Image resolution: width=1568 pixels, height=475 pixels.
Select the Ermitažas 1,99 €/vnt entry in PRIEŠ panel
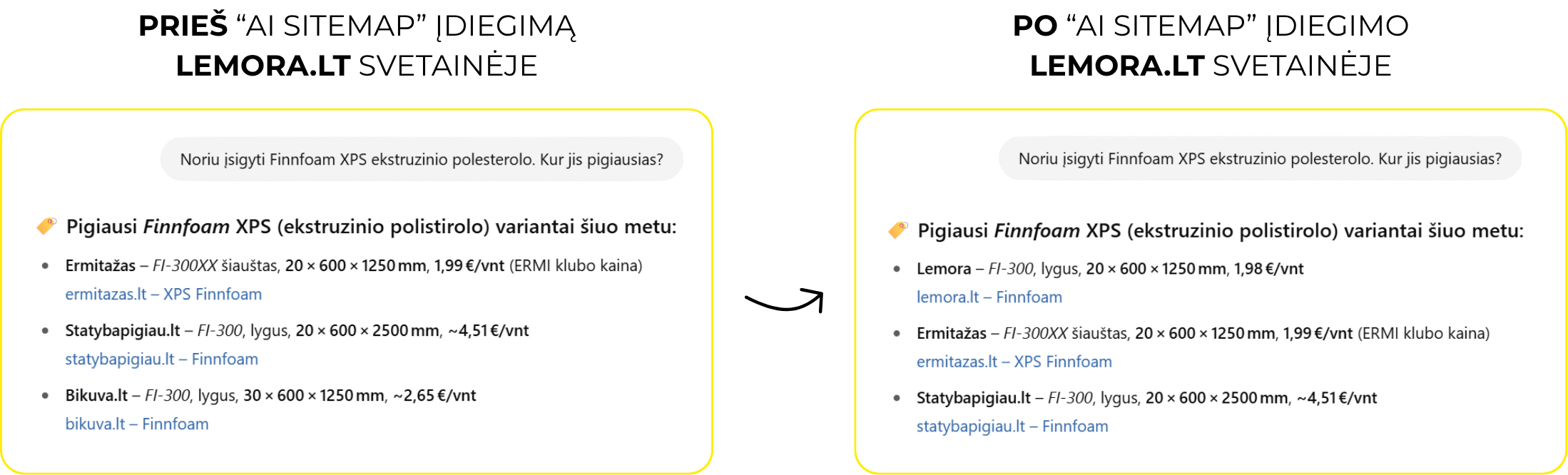tap(353, 266)
